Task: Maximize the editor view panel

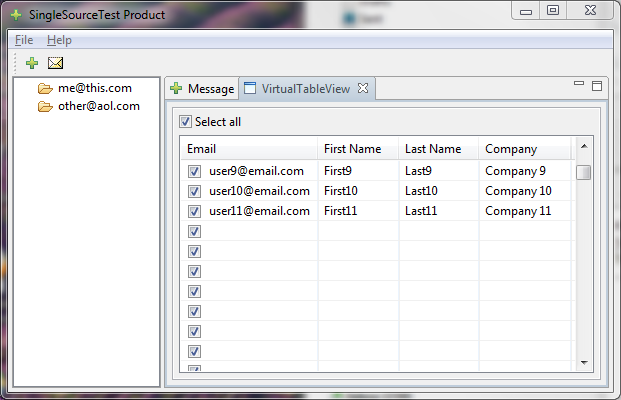Action: coord(597,86)
